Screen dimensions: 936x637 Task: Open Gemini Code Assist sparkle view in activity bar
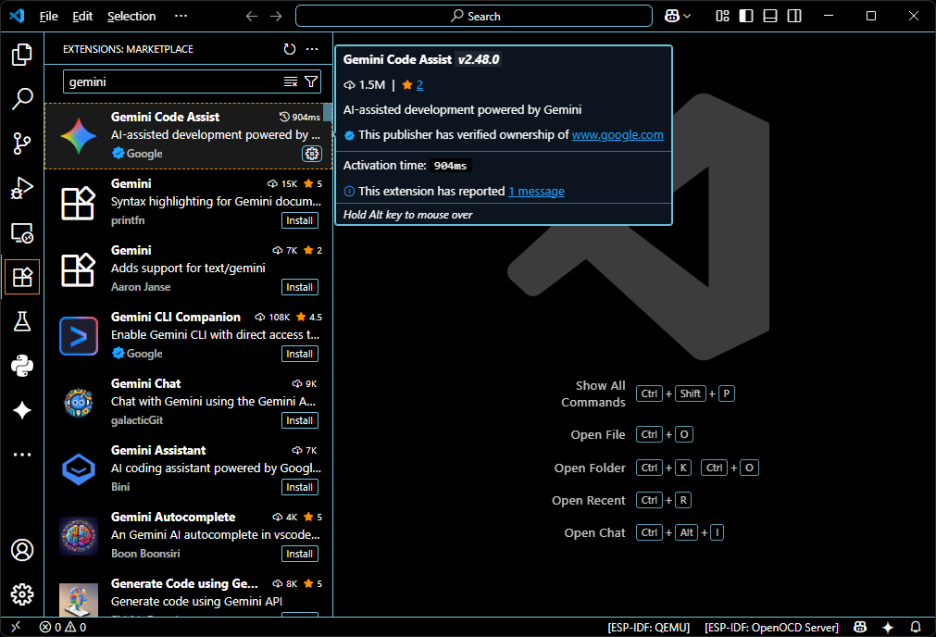point(22,410)
